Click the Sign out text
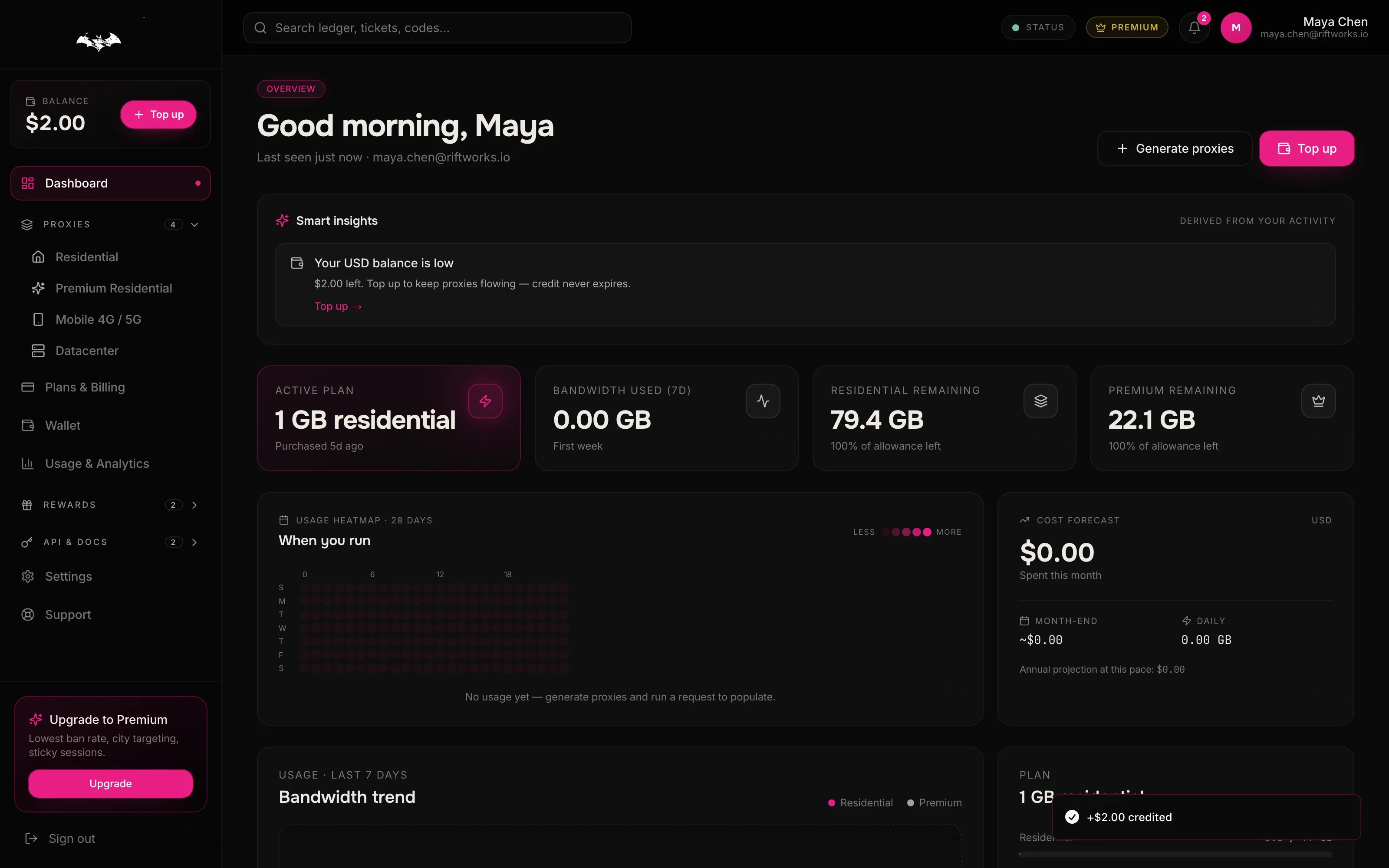This screenshot has height=868, width=1389. [72, 839]
